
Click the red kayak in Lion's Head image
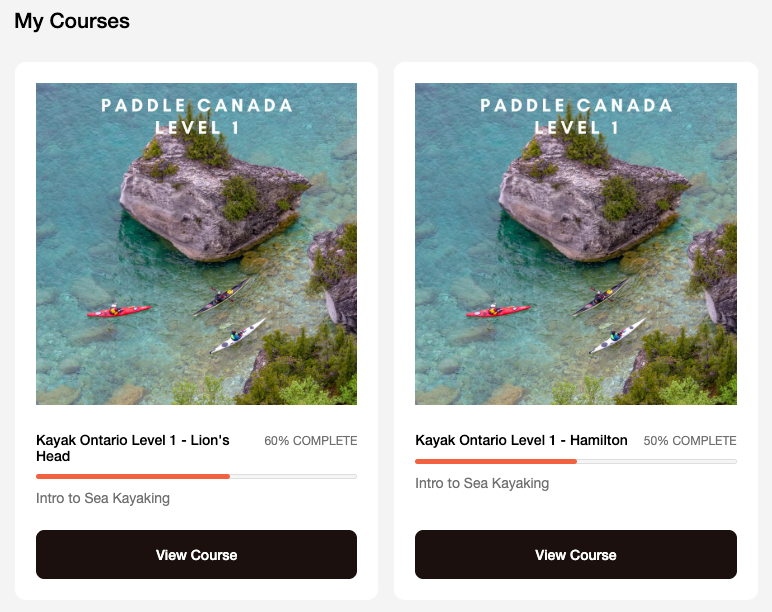tap(118, 311)
